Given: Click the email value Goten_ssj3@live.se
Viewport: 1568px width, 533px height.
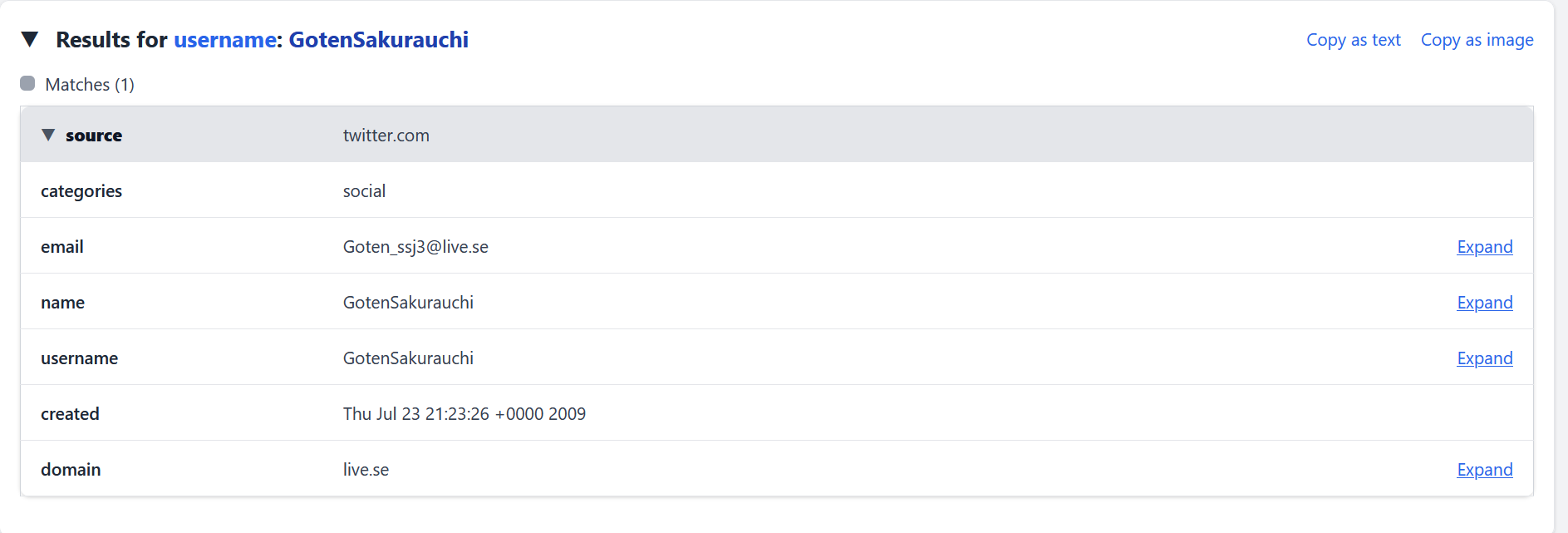Looking at the screenshot, I should click(x=415, y=247).
